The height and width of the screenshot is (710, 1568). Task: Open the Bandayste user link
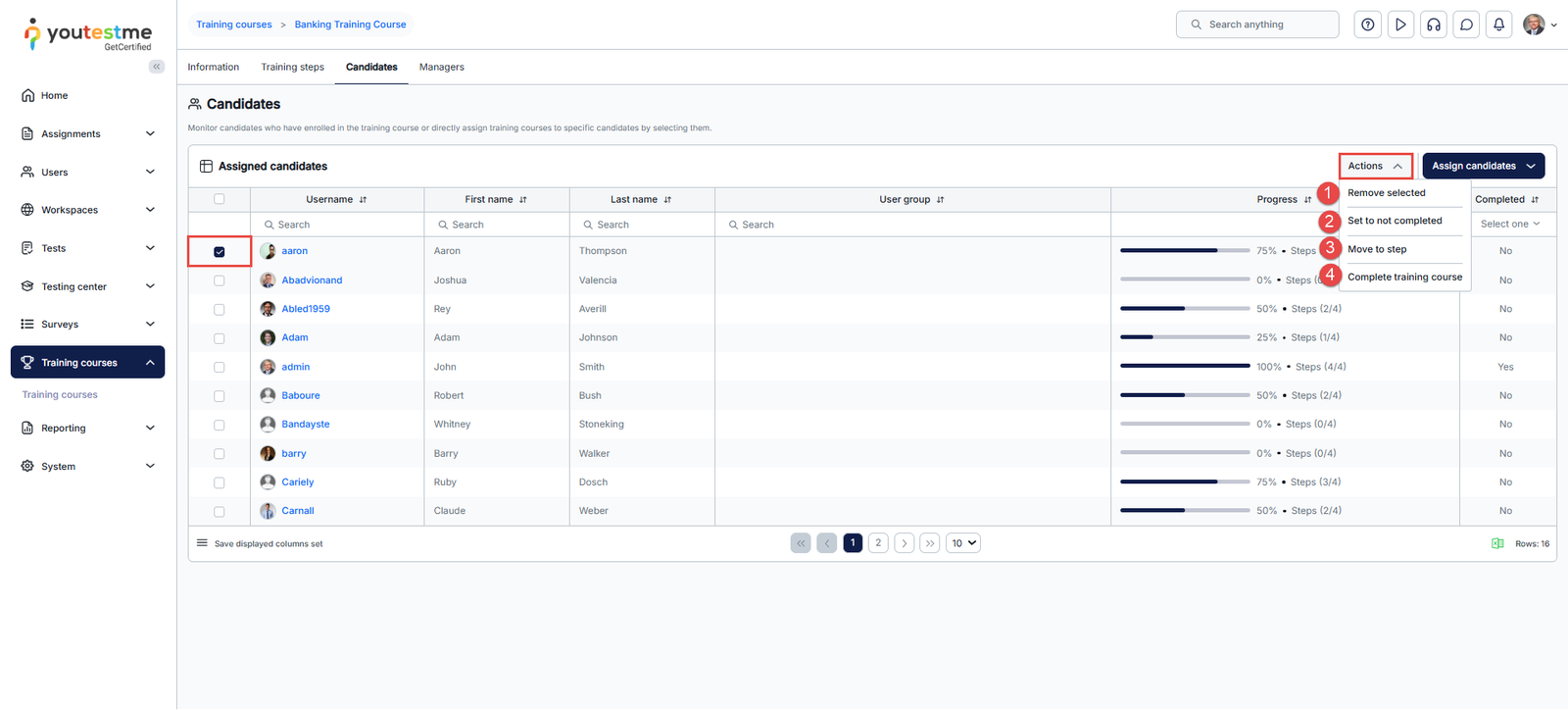click(306, 425)
